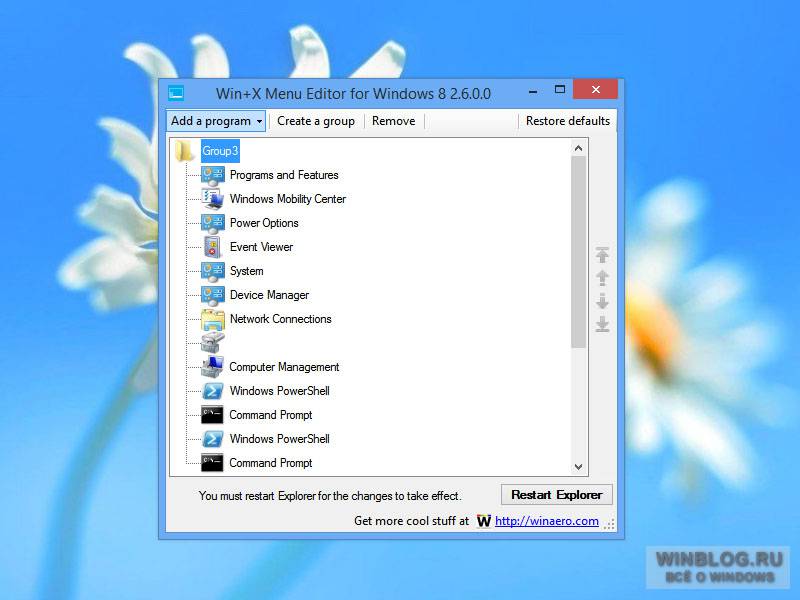Click Create a group button
Image resolution: width=800 pixels, height=600 pixels.
point(316,121)
